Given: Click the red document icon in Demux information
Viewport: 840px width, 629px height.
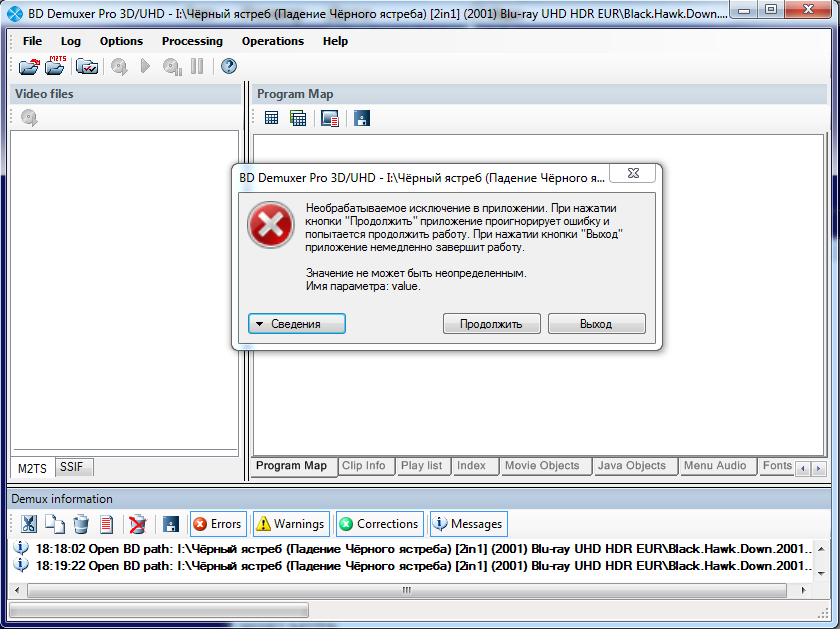Looking at the screenshot, I should tap(107, 523).
